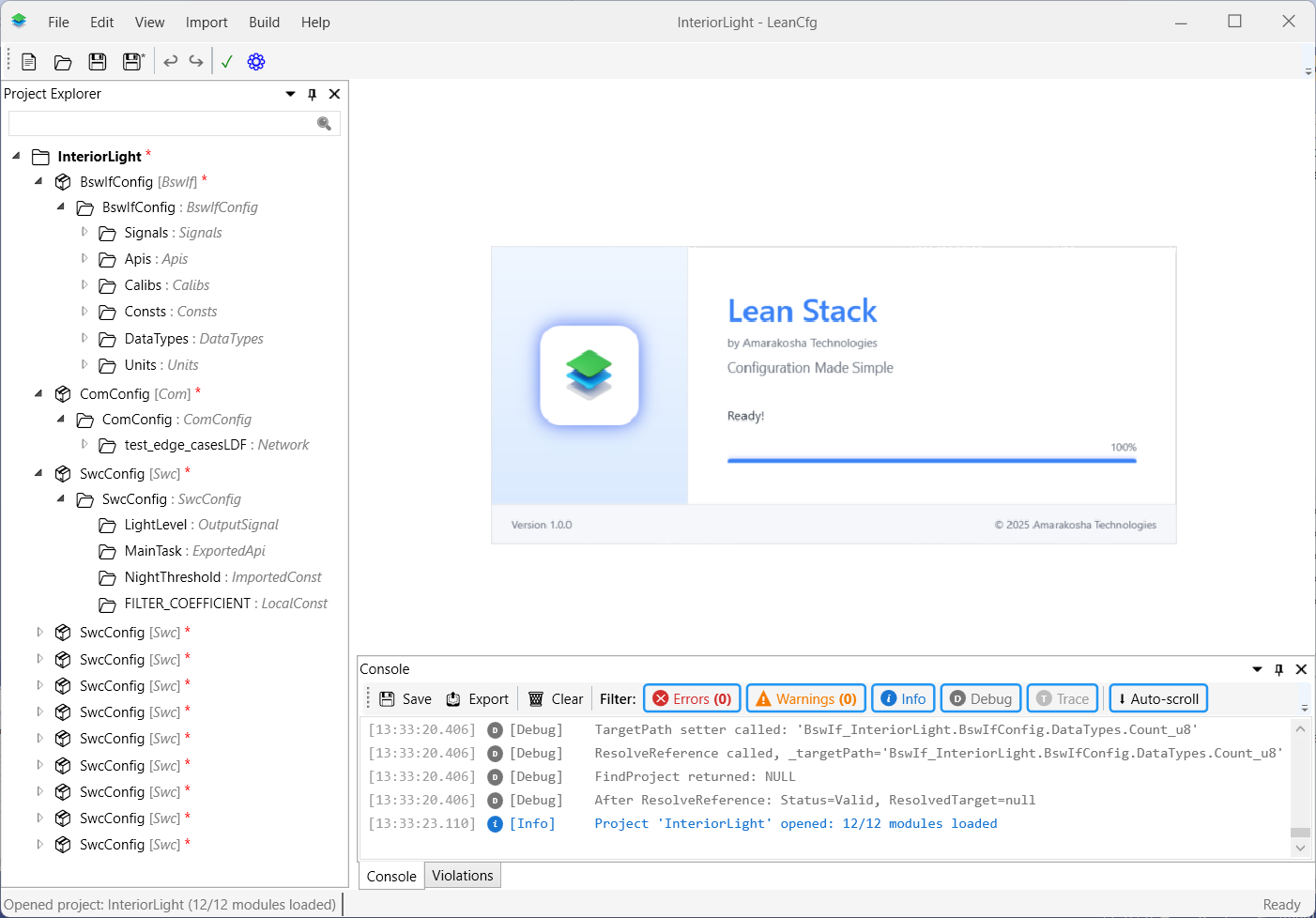Toggle the Debug log filter
Screen dimensions: 1316x918
pyautogui.click(x=981, y=699)
